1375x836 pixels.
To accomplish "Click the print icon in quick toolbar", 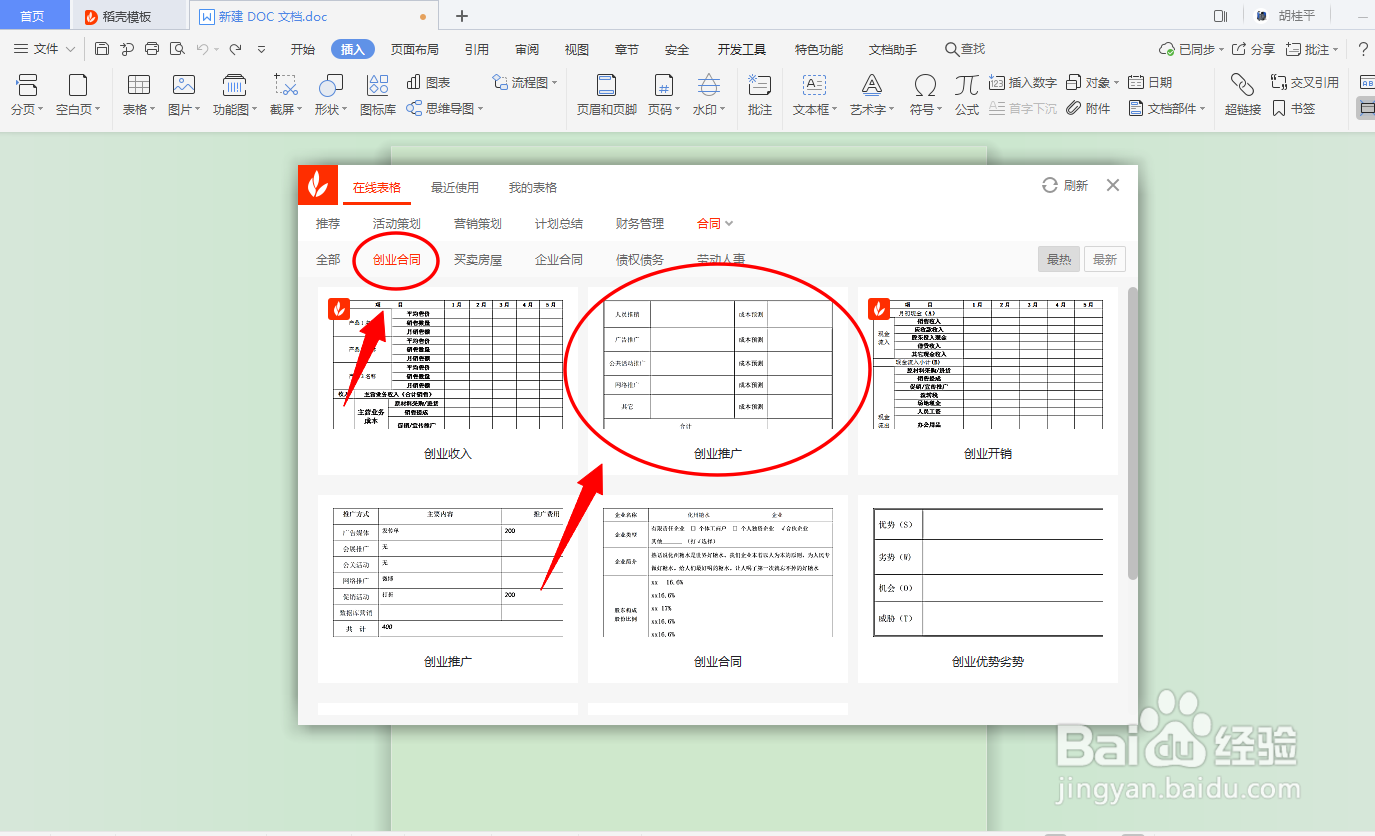I will 152,49.
